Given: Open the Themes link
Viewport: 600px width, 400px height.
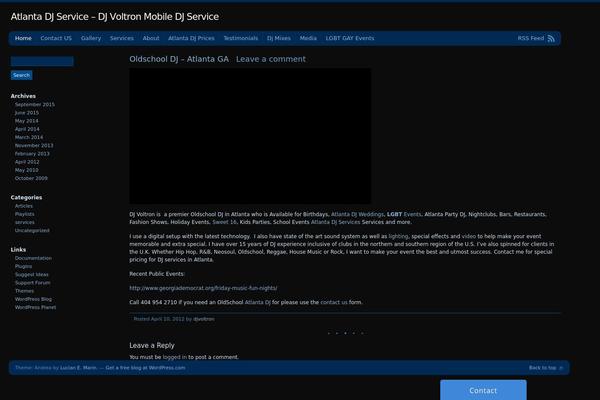Looking at the screenshot, I should (x=24, y=291).
